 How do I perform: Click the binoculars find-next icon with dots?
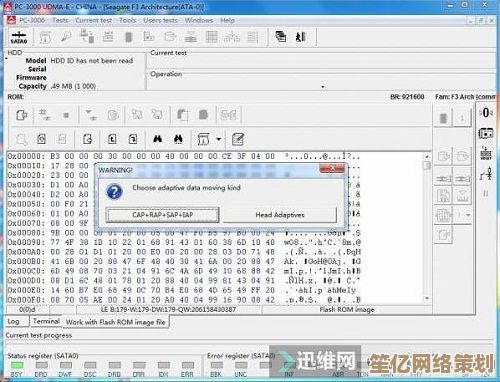tap(178, 139)
